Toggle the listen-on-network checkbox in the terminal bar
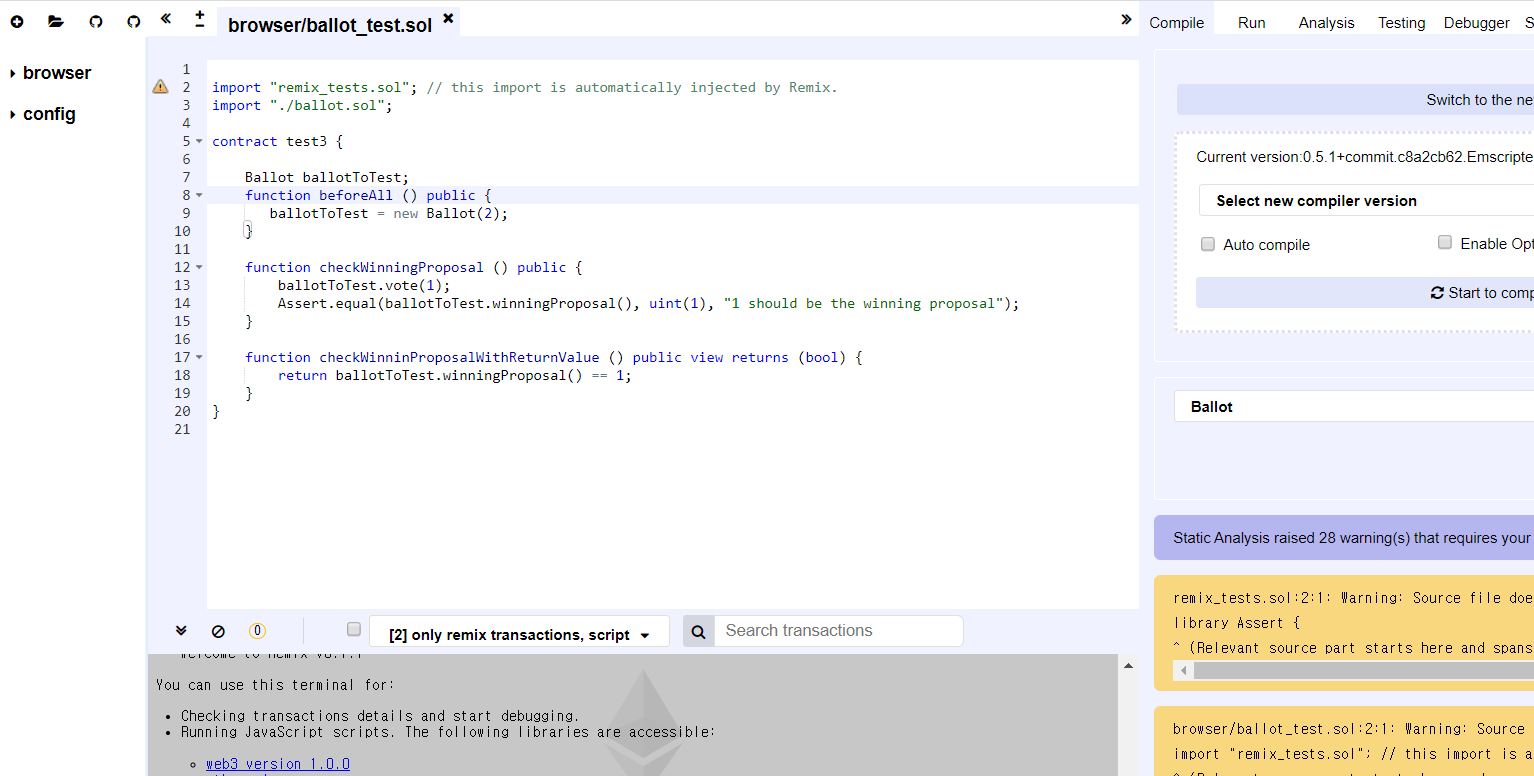The height and width of the screenshot is (776, 1534). pyautogui.click(x=353, y=629)
